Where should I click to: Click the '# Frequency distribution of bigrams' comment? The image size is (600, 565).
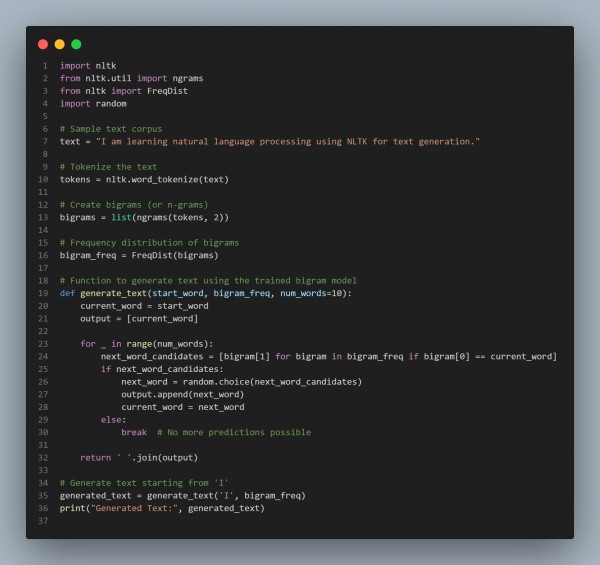pyautogui.click(x=149, y=243)
